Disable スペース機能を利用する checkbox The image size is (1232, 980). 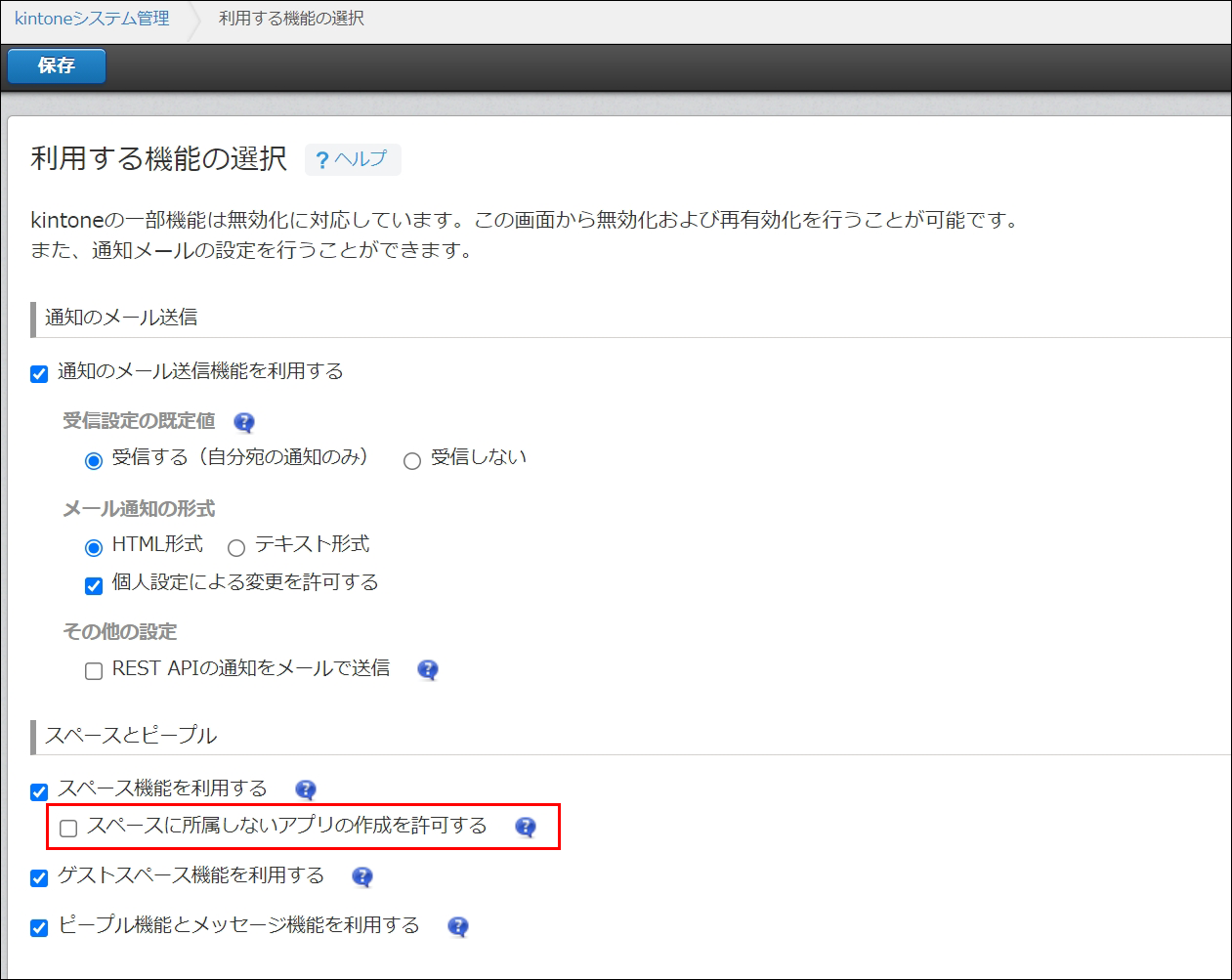pos(39,791)
